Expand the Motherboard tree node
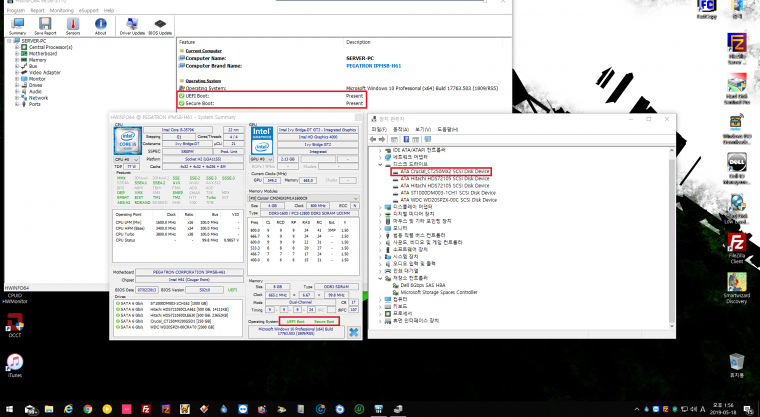 [17, 53]
